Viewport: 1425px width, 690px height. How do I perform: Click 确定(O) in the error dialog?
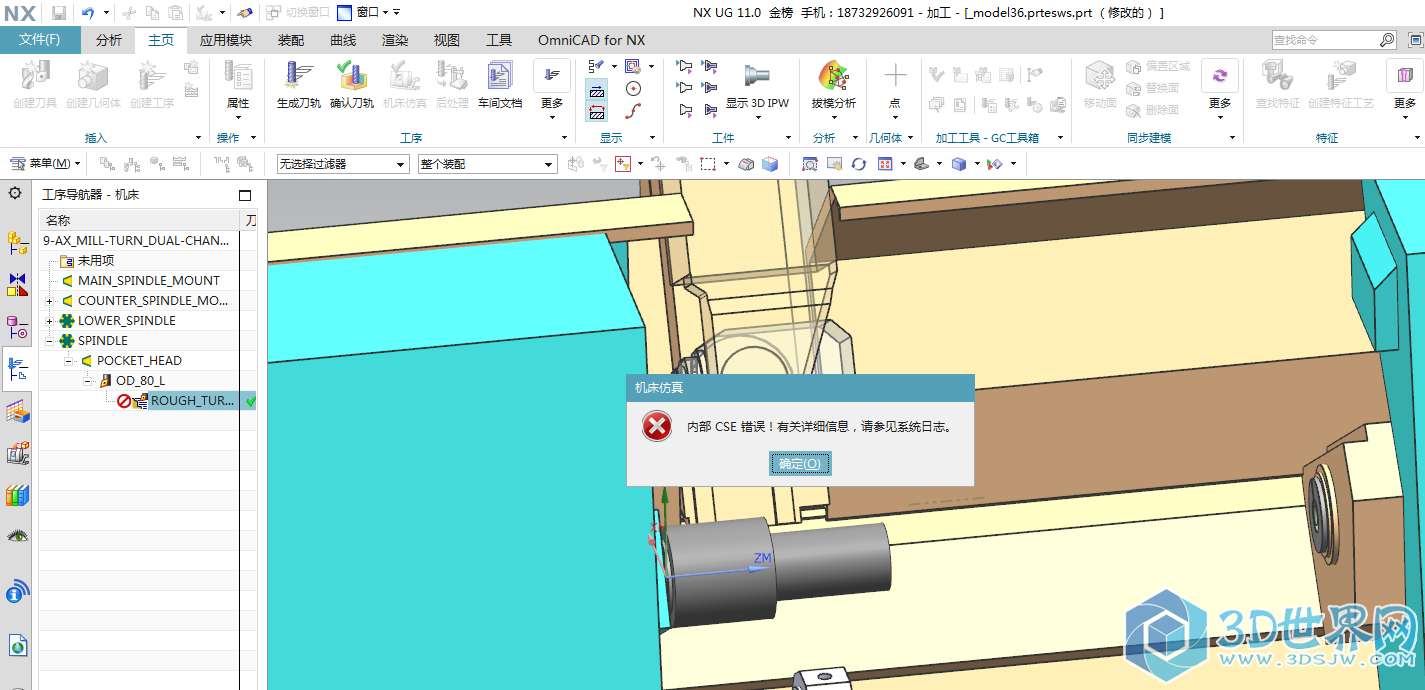[x=800, y=464]
